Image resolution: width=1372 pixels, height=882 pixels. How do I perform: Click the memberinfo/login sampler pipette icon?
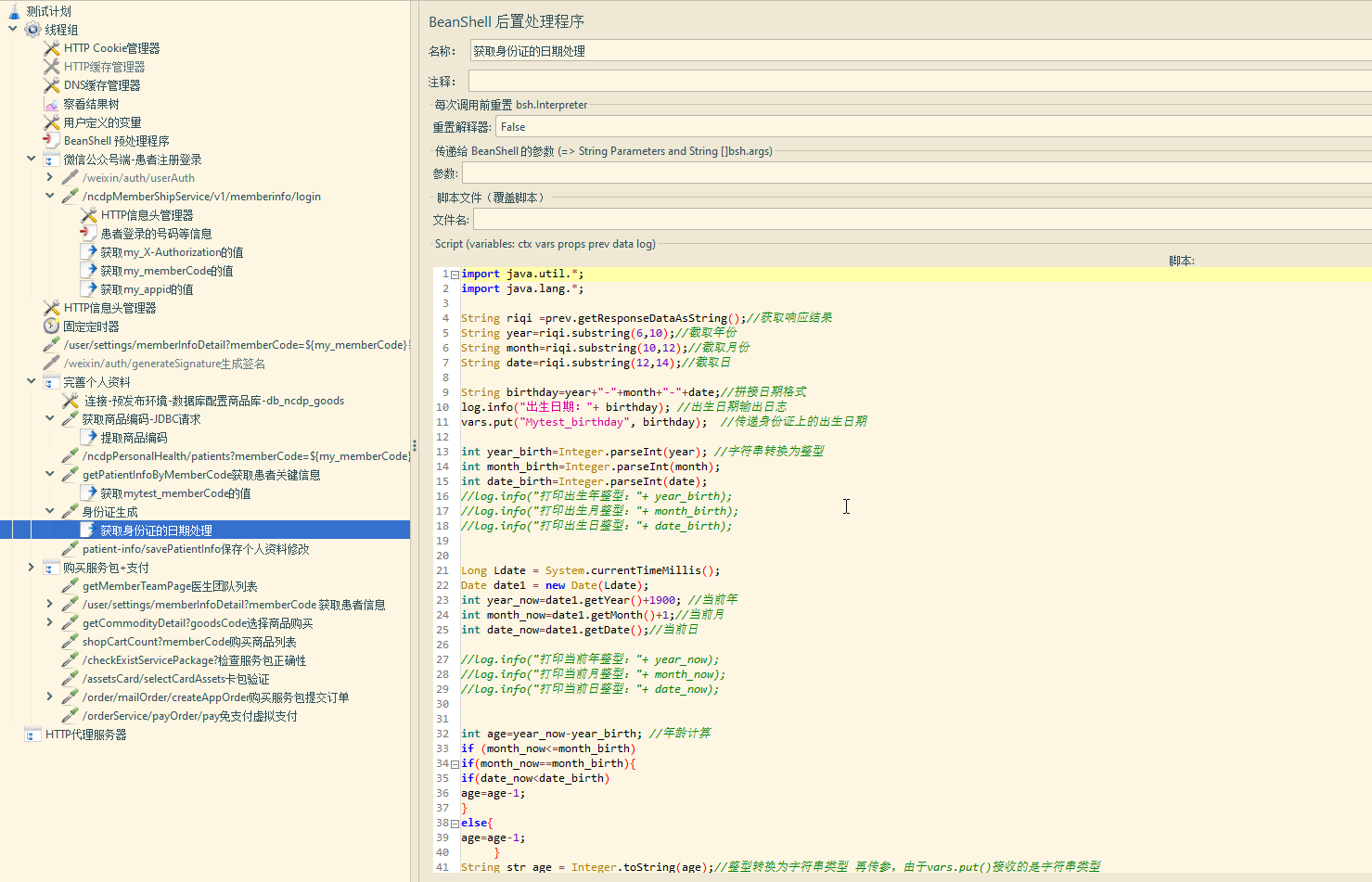tap(71, 197)
